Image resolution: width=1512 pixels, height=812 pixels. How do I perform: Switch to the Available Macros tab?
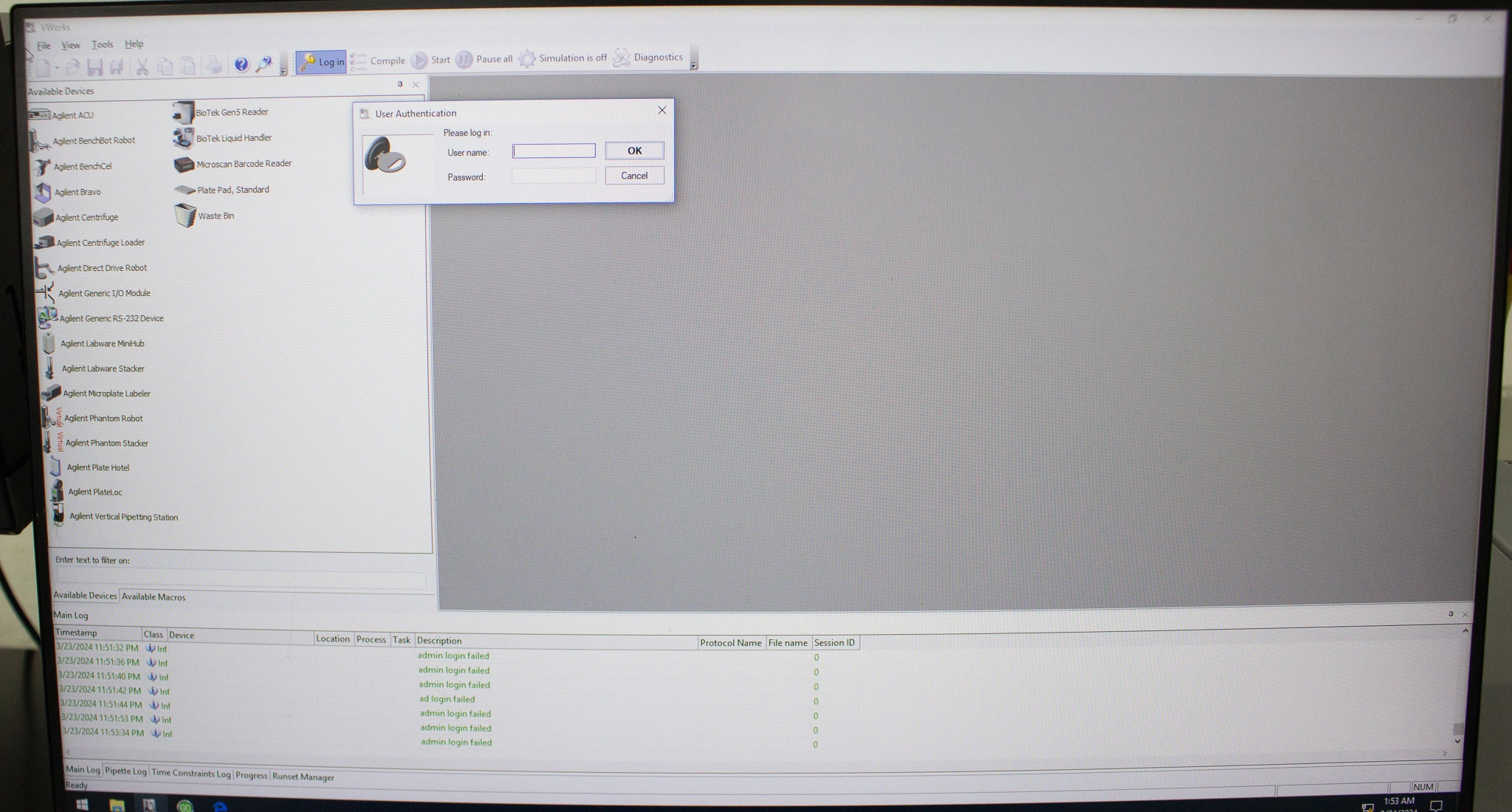pyautogui.click(x=154, y=596)
